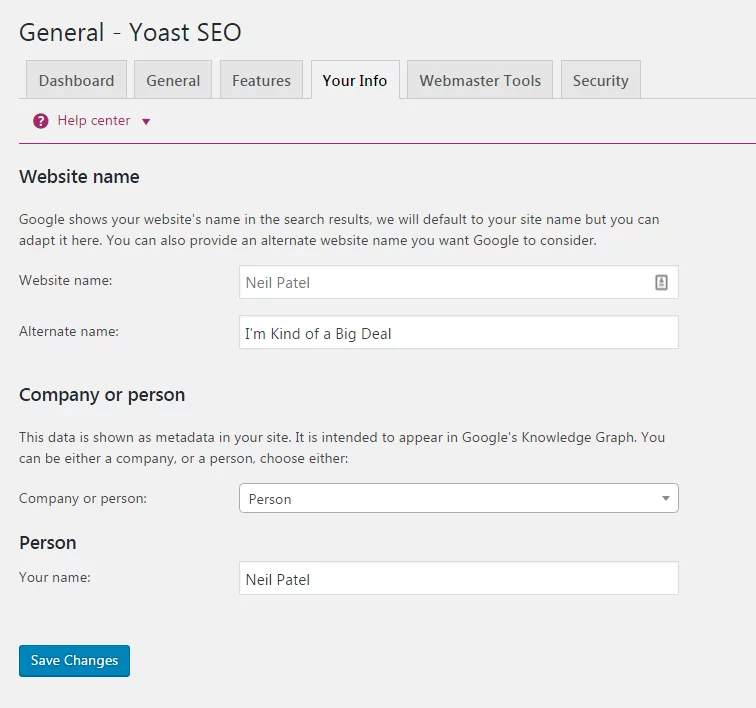Viewport: 756px width, 708px height.
Task: Open the Help center link
Action: click(94, 120)
